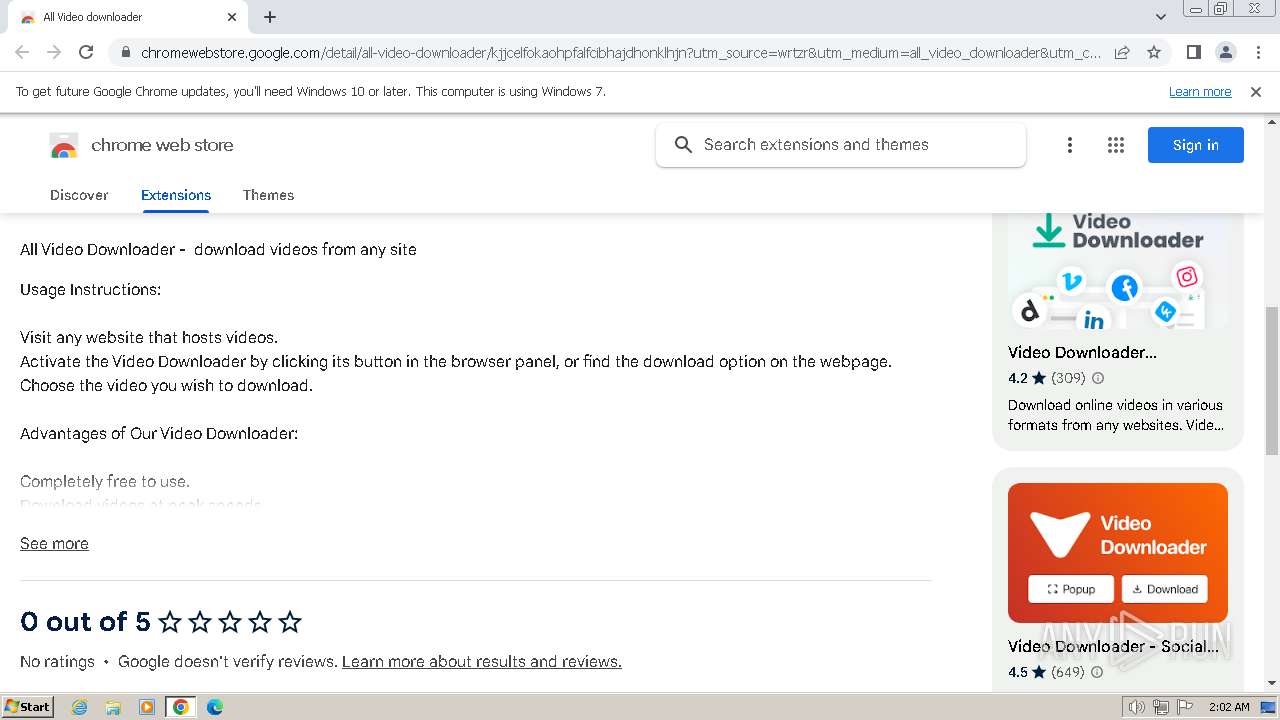Open Video Downloader - Social... extension title

point(1113,646)
